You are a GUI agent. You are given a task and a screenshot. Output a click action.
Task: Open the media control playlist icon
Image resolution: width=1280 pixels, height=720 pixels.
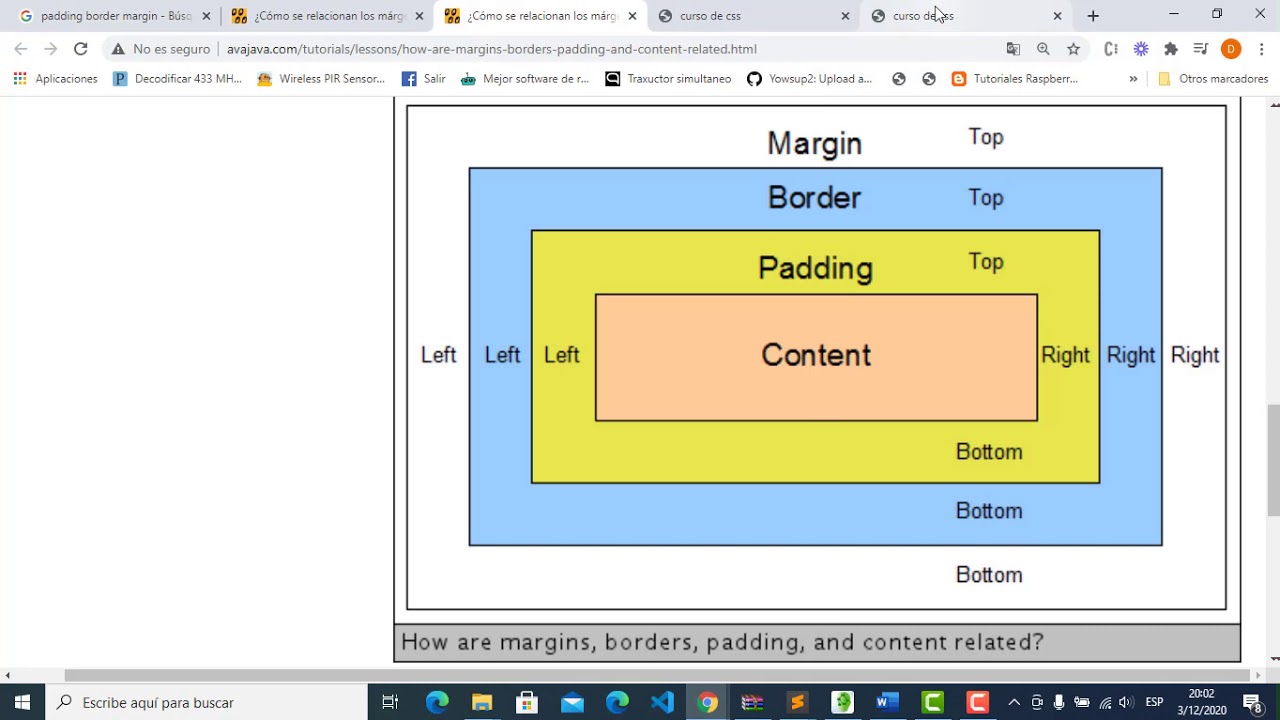pyautogui.click(x=1201, y=48)
